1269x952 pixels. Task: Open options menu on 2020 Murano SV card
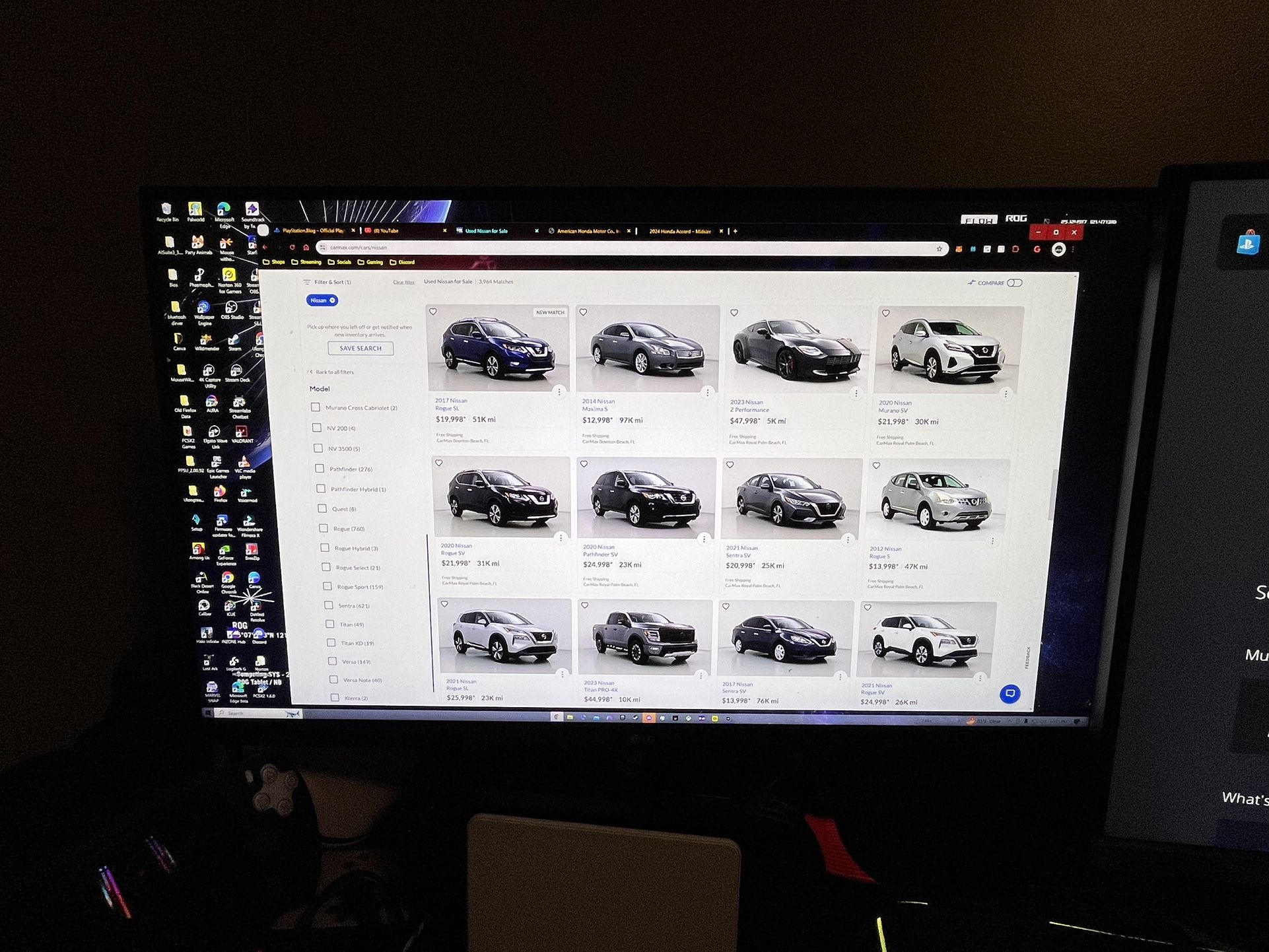point(1006,393)
